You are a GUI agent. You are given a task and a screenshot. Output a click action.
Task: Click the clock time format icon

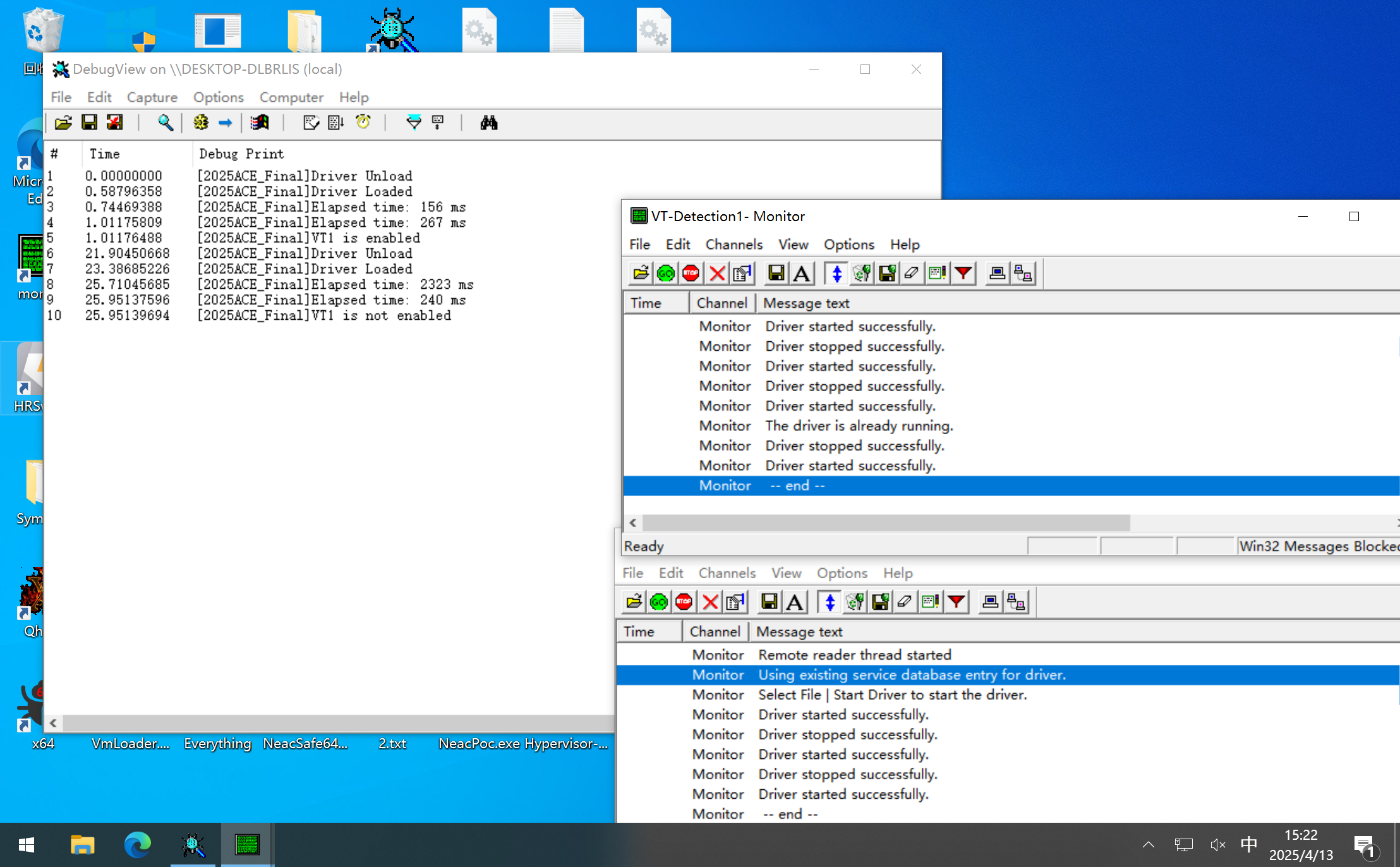(363, 123)
